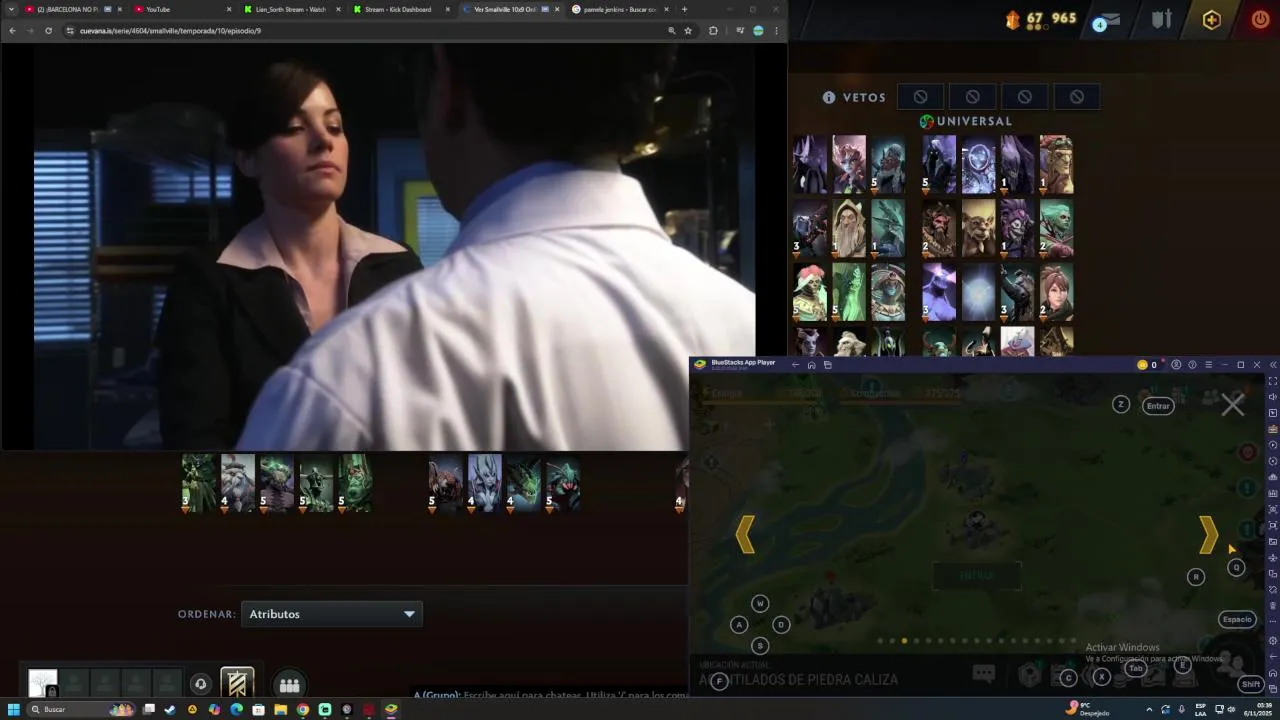Viewport: 1280px width, 720px height.
Task: Open the Chrome three-dot menu
Action: (776, 31)
